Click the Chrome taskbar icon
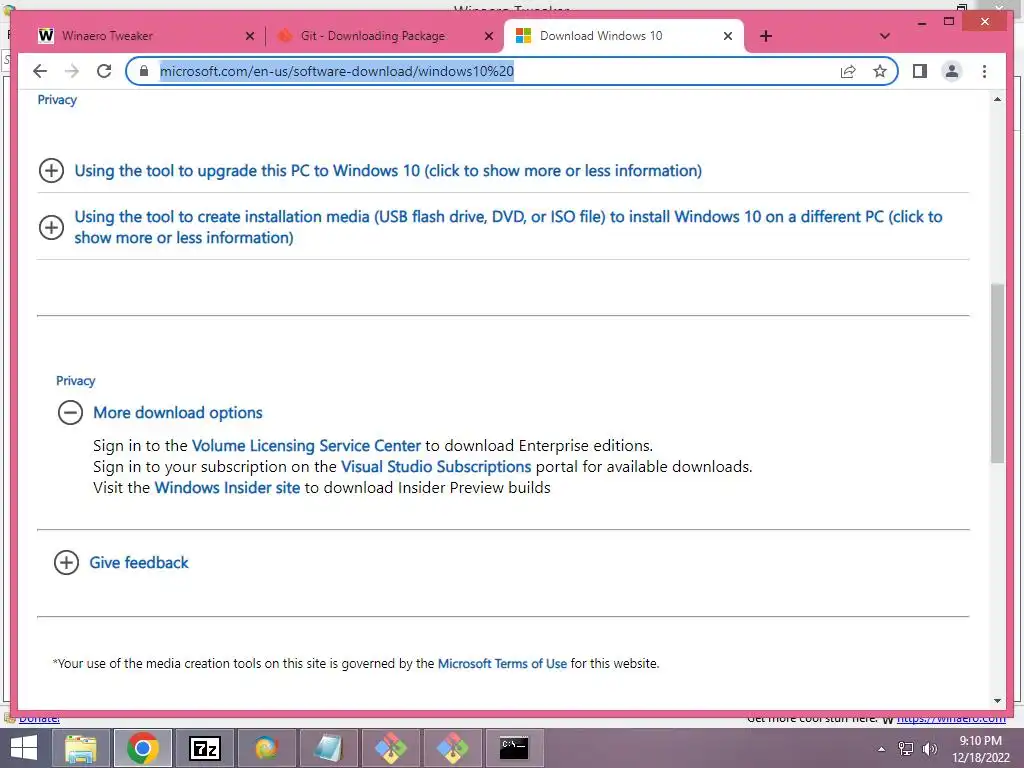This screenshot has height=768, width=1024. point(142,748)
